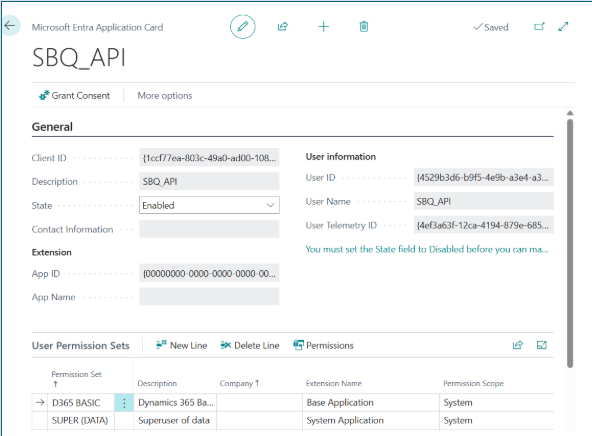Click the Extension Name column header

334,383
